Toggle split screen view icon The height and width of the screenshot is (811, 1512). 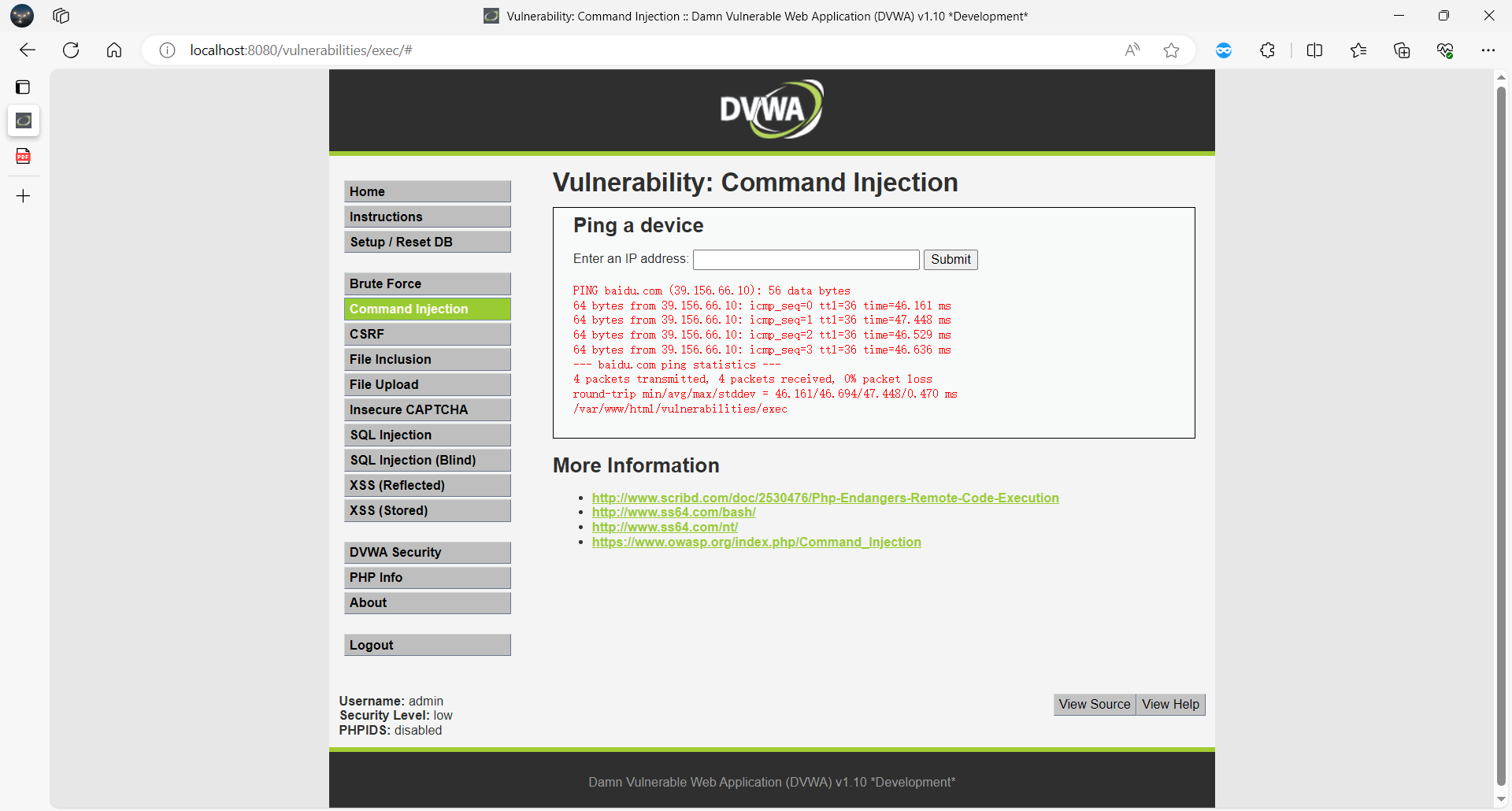coord(1314,50)
